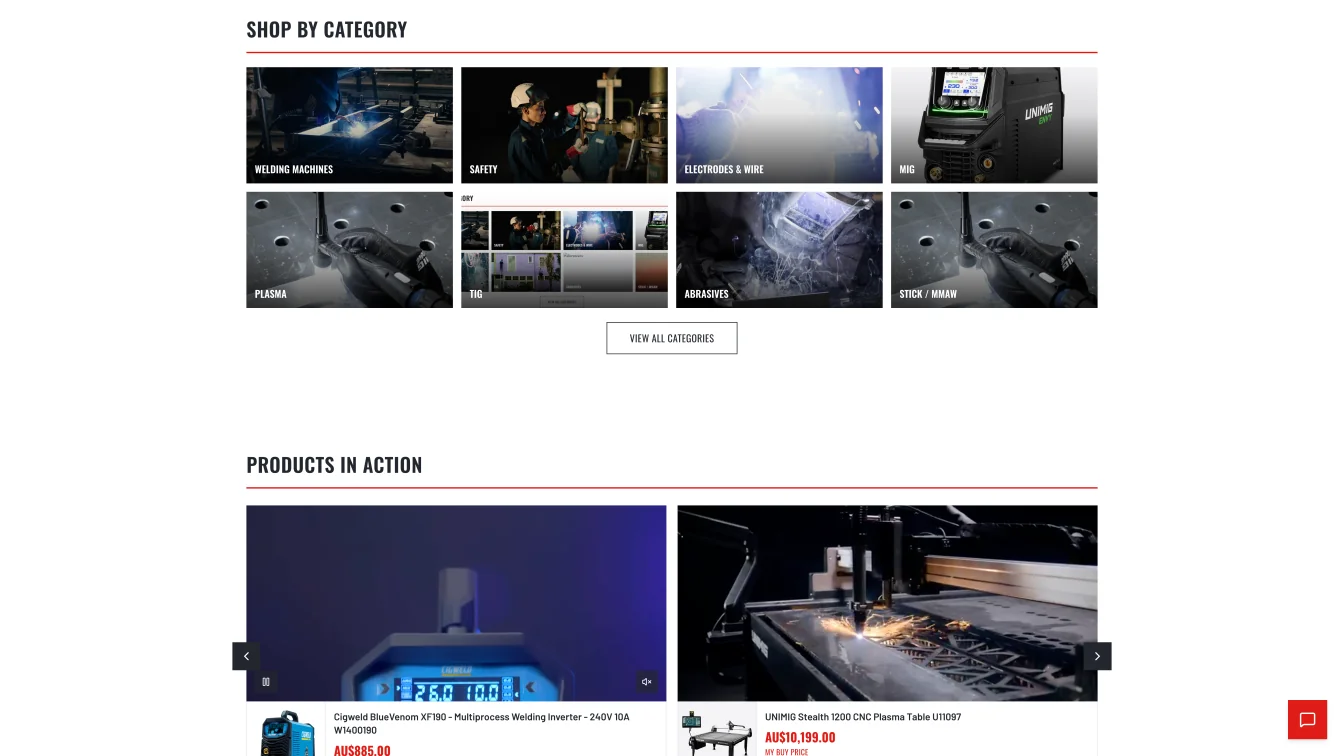Click the plasma table product thumbnail image
The image size is (1344, 756).
tap(716, 735)
